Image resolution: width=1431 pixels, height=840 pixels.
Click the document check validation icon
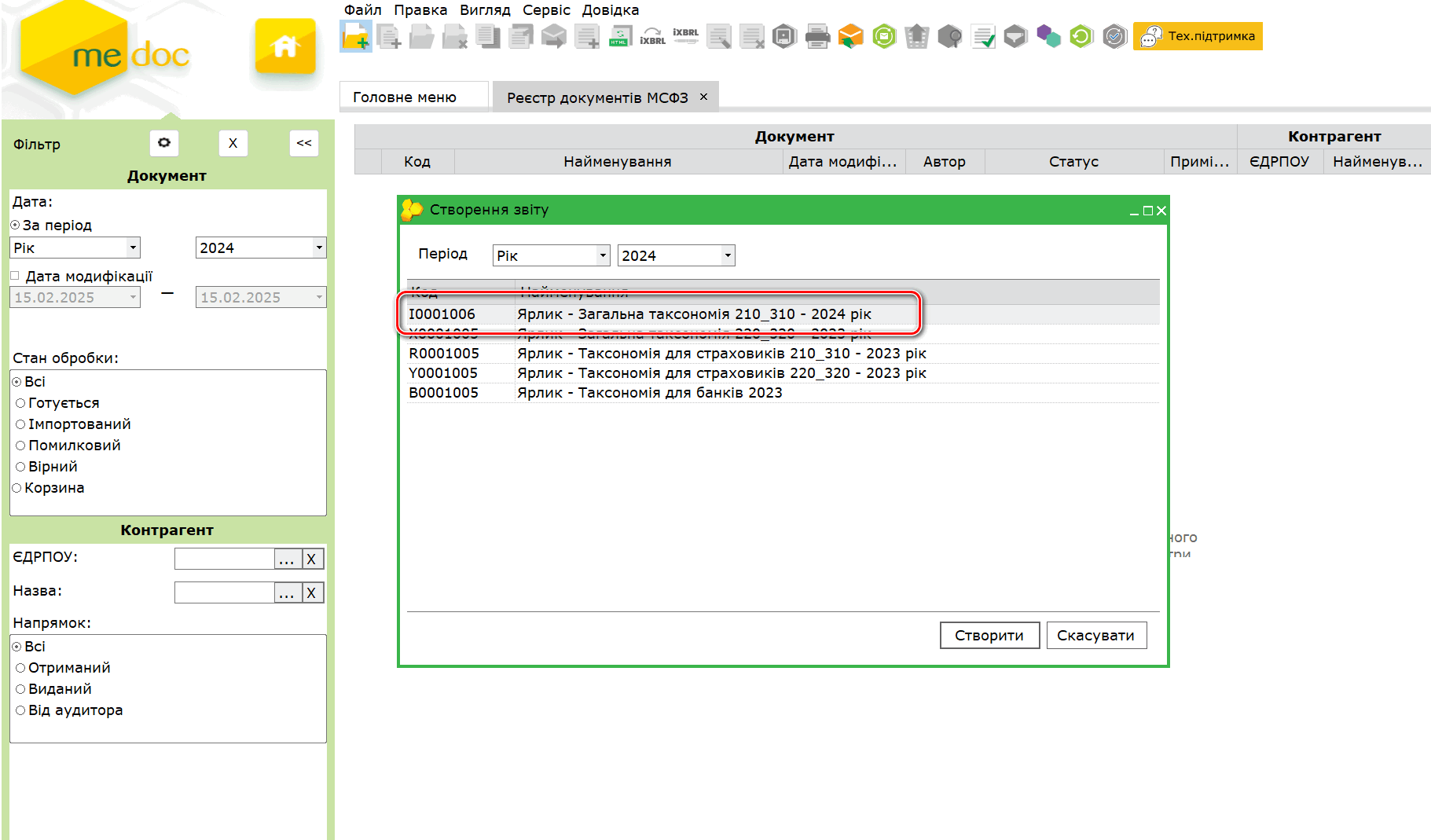tap(982, 36)
